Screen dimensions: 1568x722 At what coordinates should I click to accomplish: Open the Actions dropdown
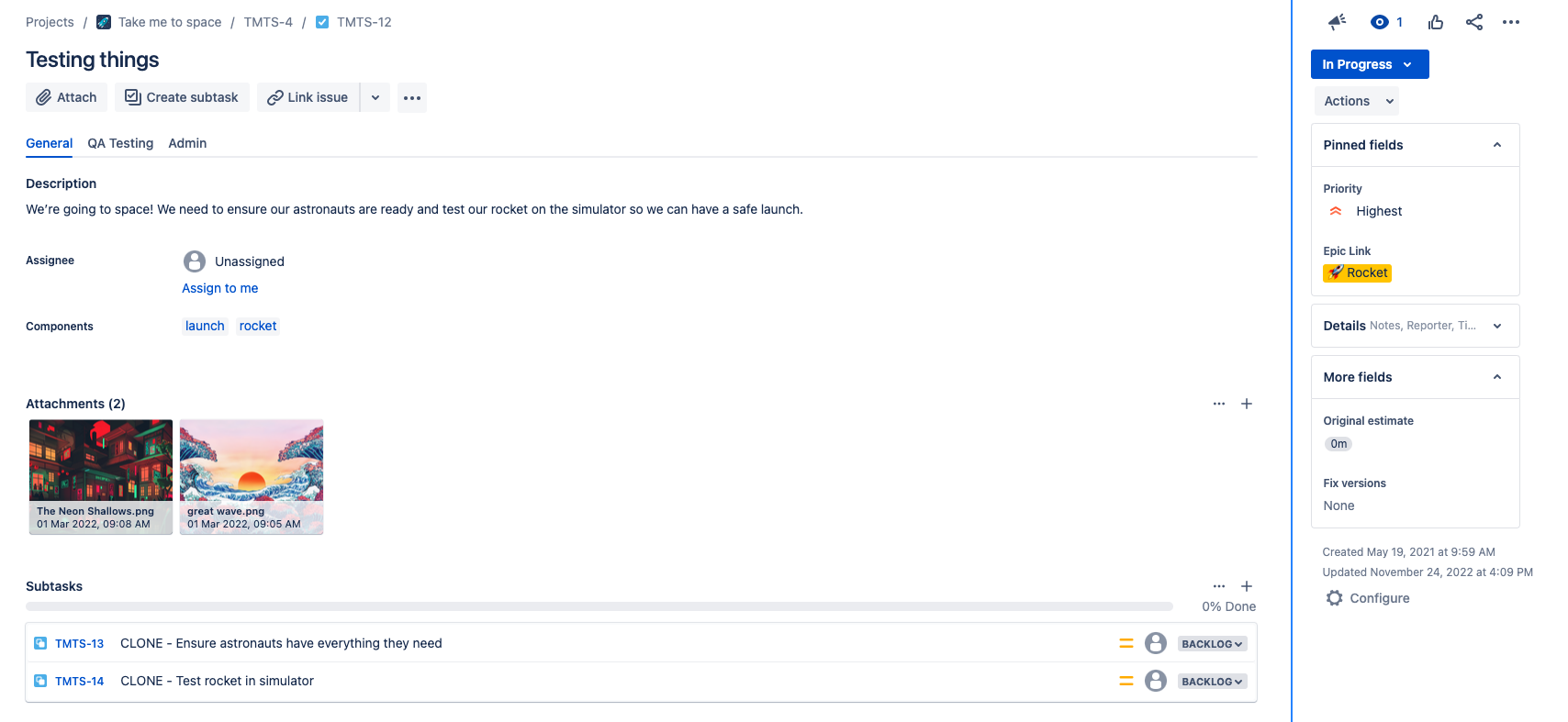(1357, 101)
